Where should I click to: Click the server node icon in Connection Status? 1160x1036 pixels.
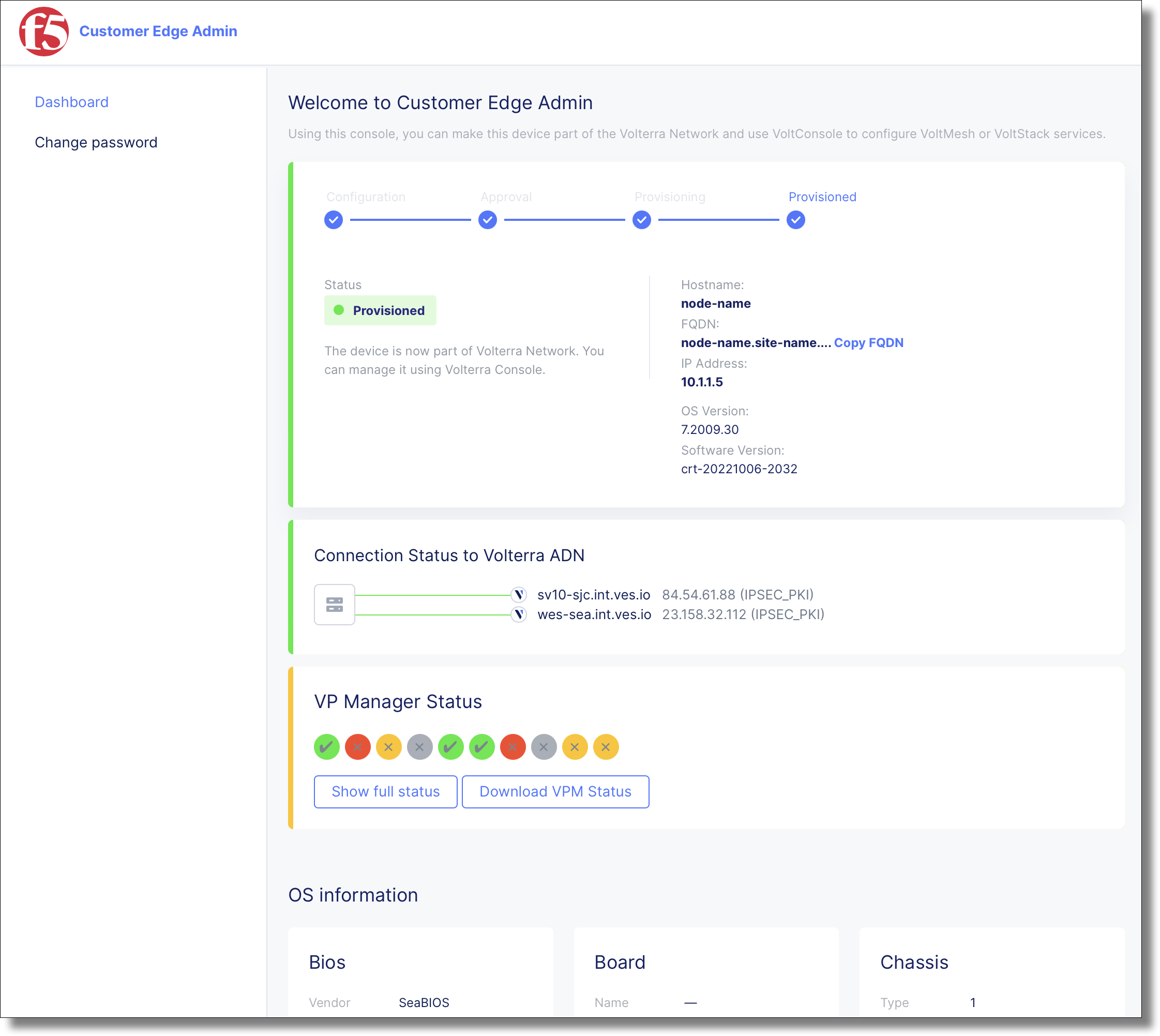(x=335, y=605)
